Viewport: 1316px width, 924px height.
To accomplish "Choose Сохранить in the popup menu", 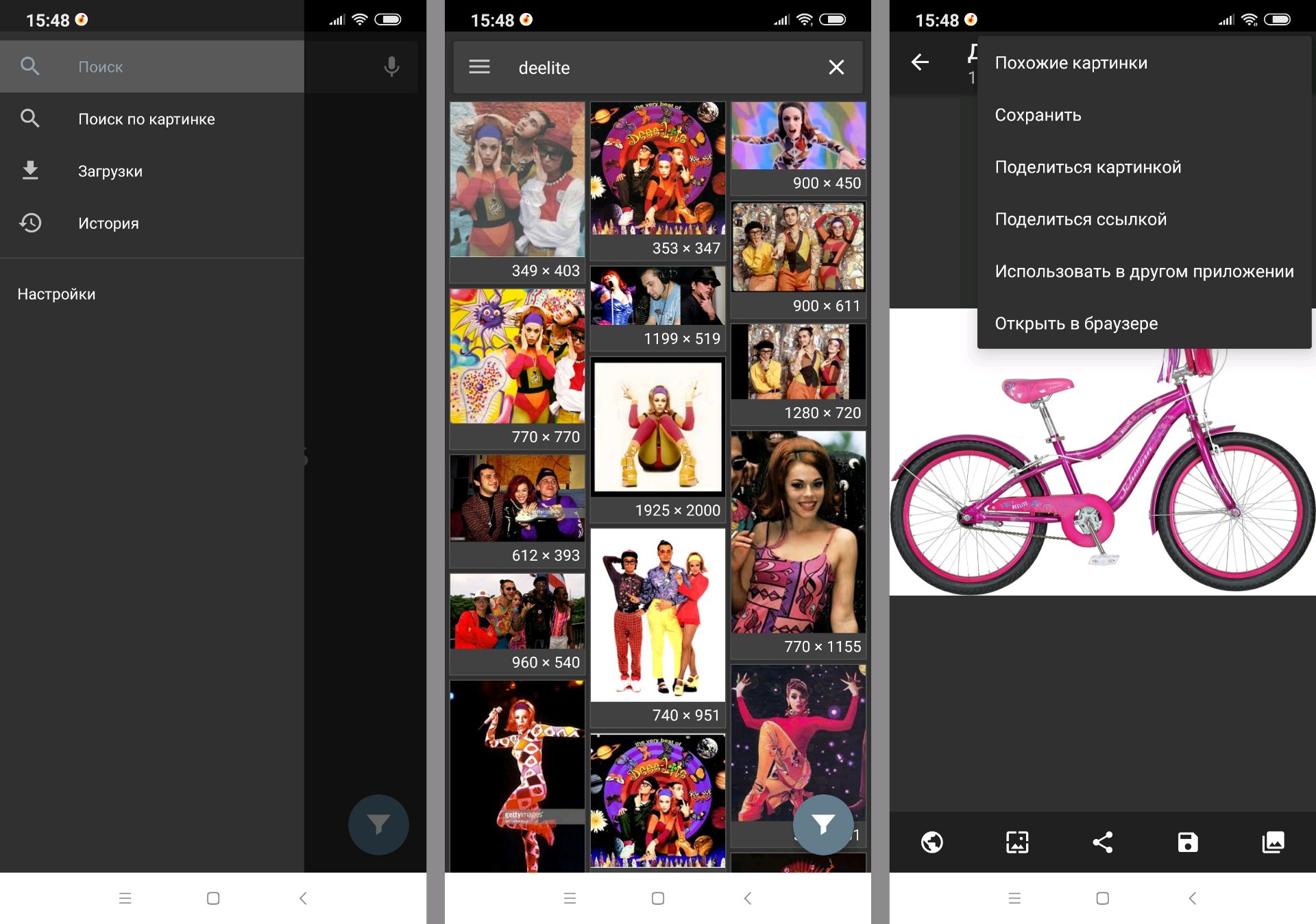I will coord(1144,115).
